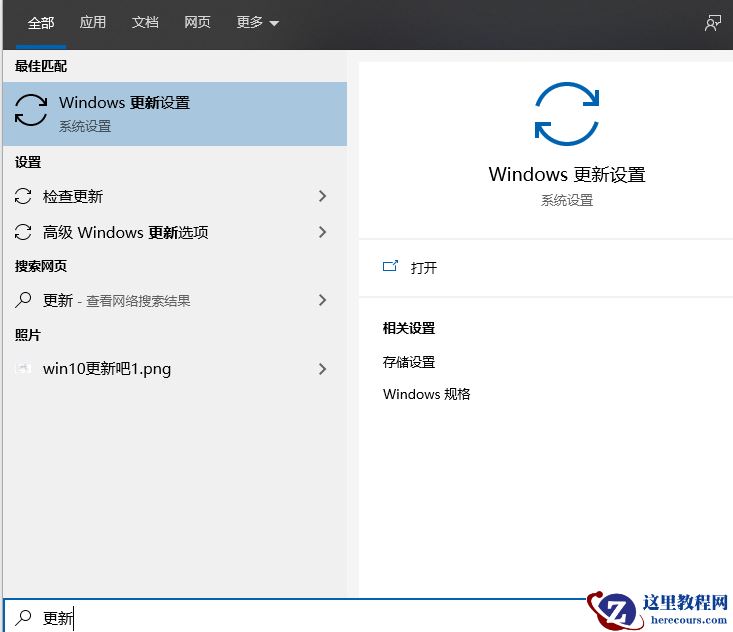Click the search magnifier icon in search box
Image resolution: width=733 pixels, height=632 pixels.
point(23,618)
